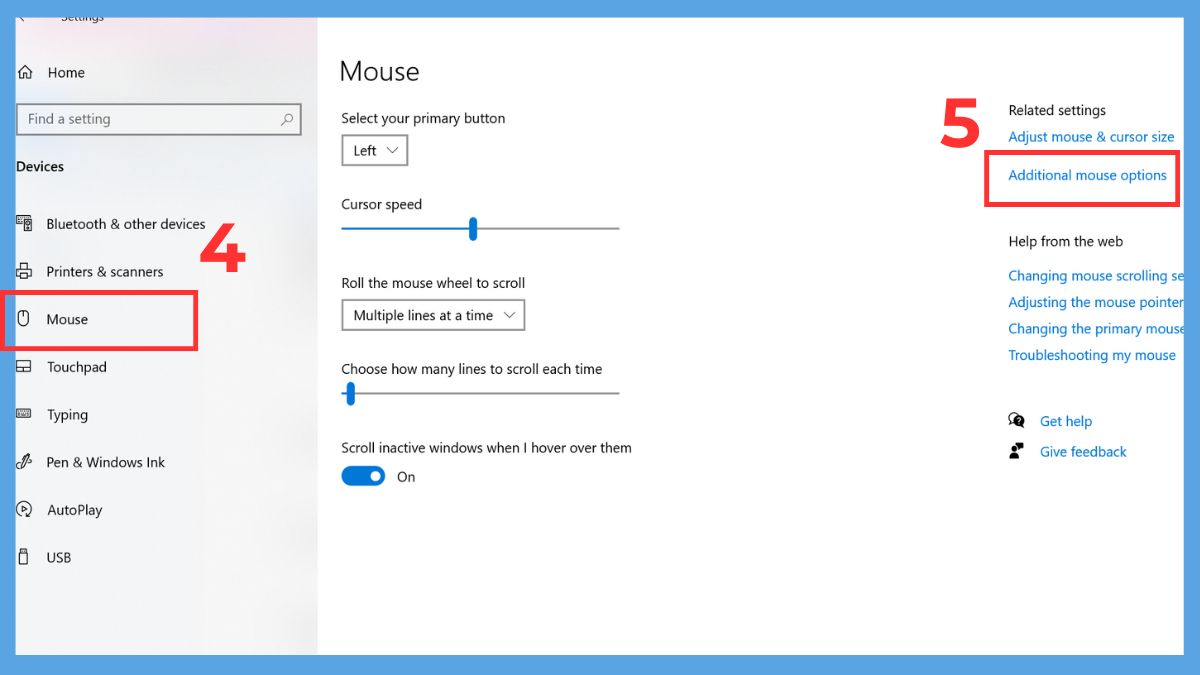Click the Home icon in sidebar
This screenshot has width=1200, height=675.
click(25, 72)
